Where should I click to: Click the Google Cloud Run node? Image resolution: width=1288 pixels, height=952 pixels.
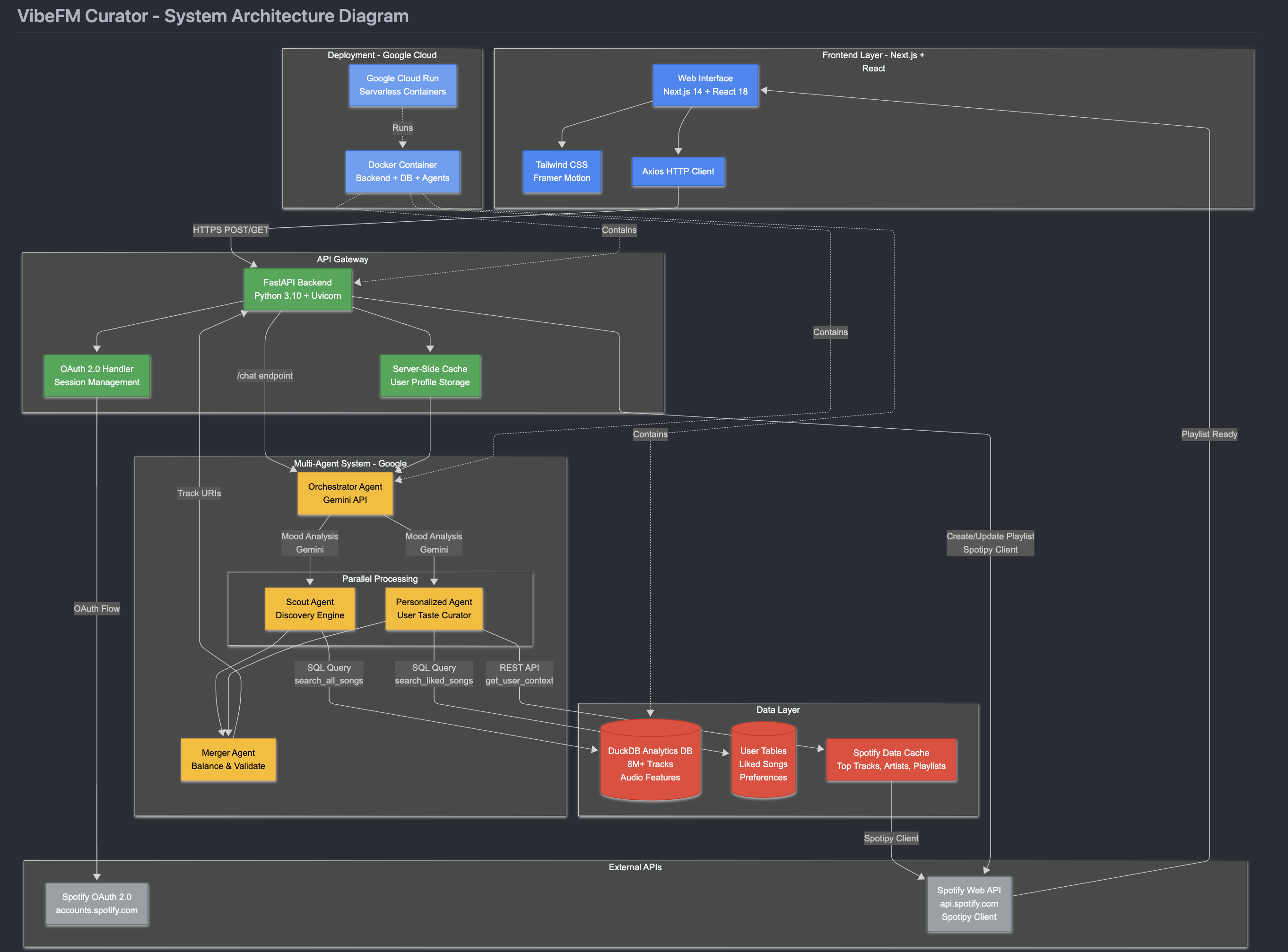pos(402,85)
